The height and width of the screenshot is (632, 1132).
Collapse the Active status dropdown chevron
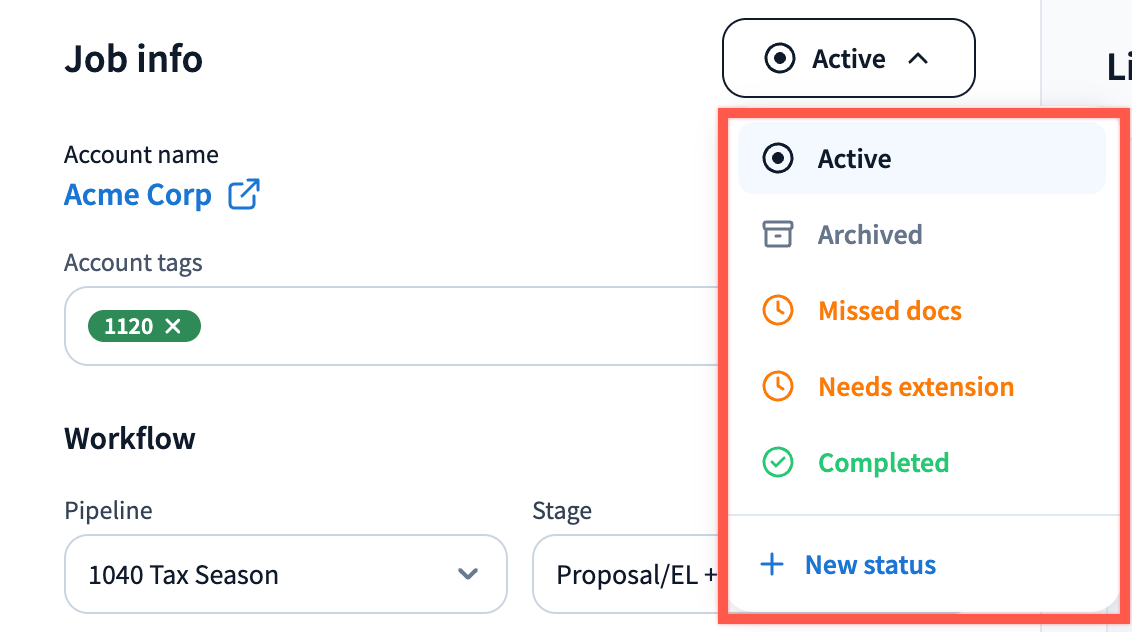pos(918,59)
